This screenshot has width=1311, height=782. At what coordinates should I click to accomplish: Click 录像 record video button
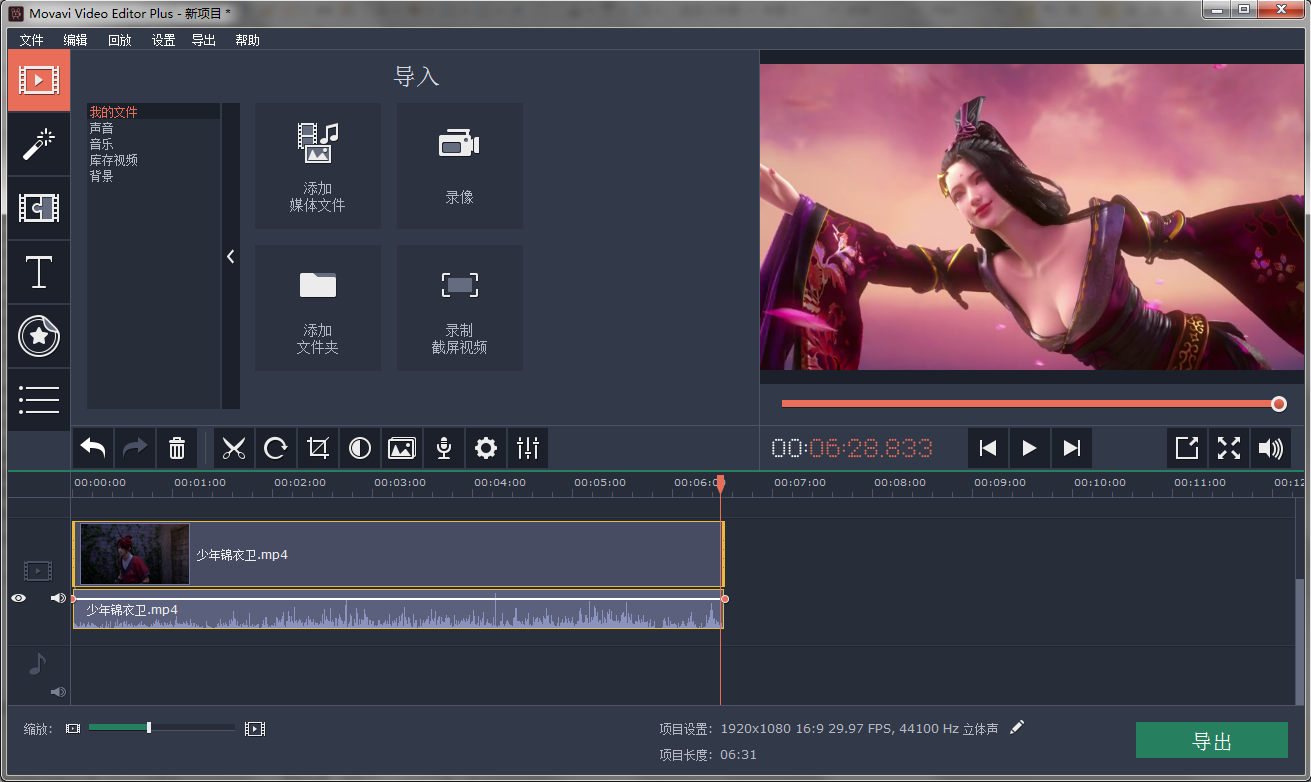pyautogui.click(x=460, y=166)
